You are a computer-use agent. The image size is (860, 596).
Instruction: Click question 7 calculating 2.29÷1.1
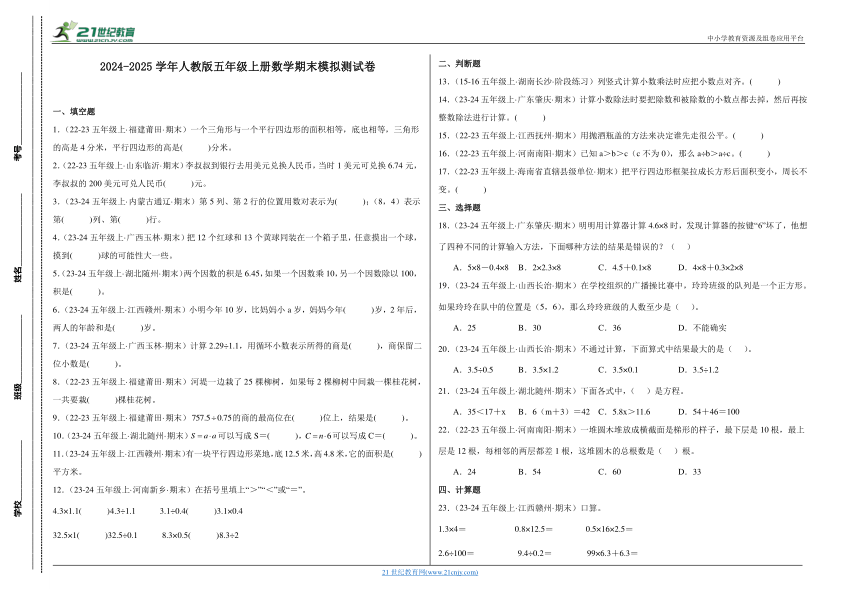[236, 354]
